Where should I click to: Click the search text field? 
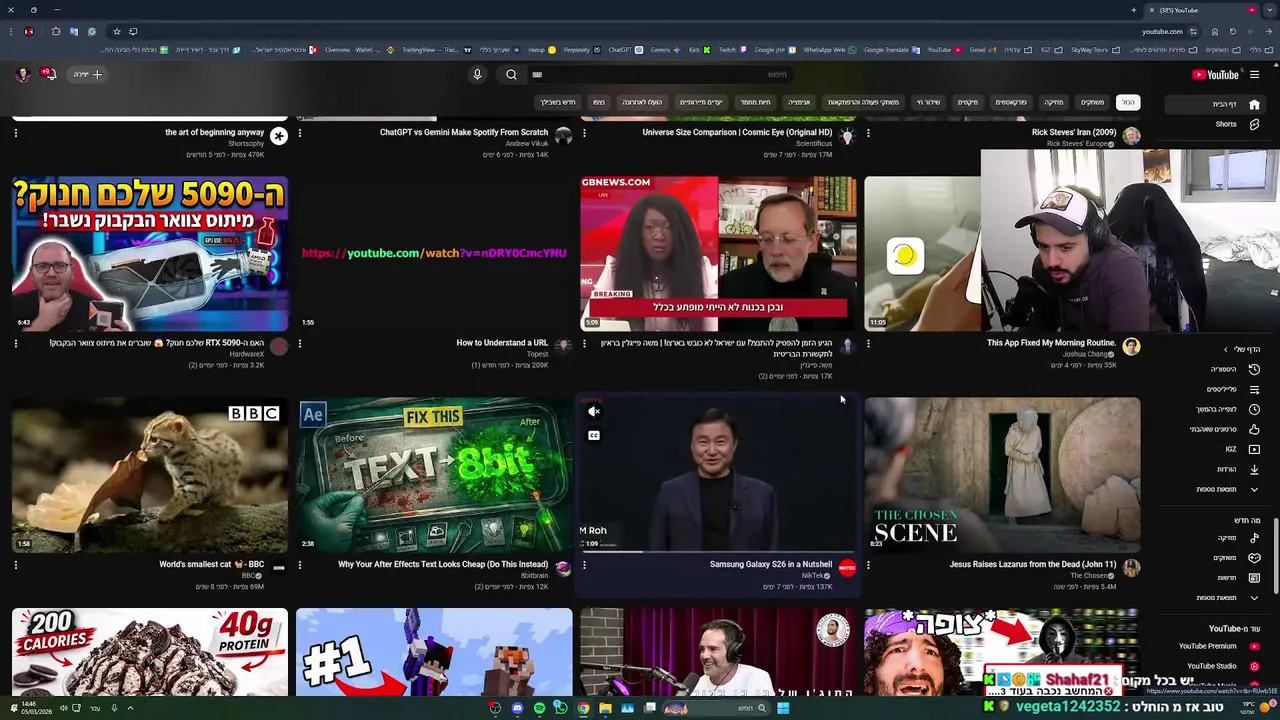660,74
